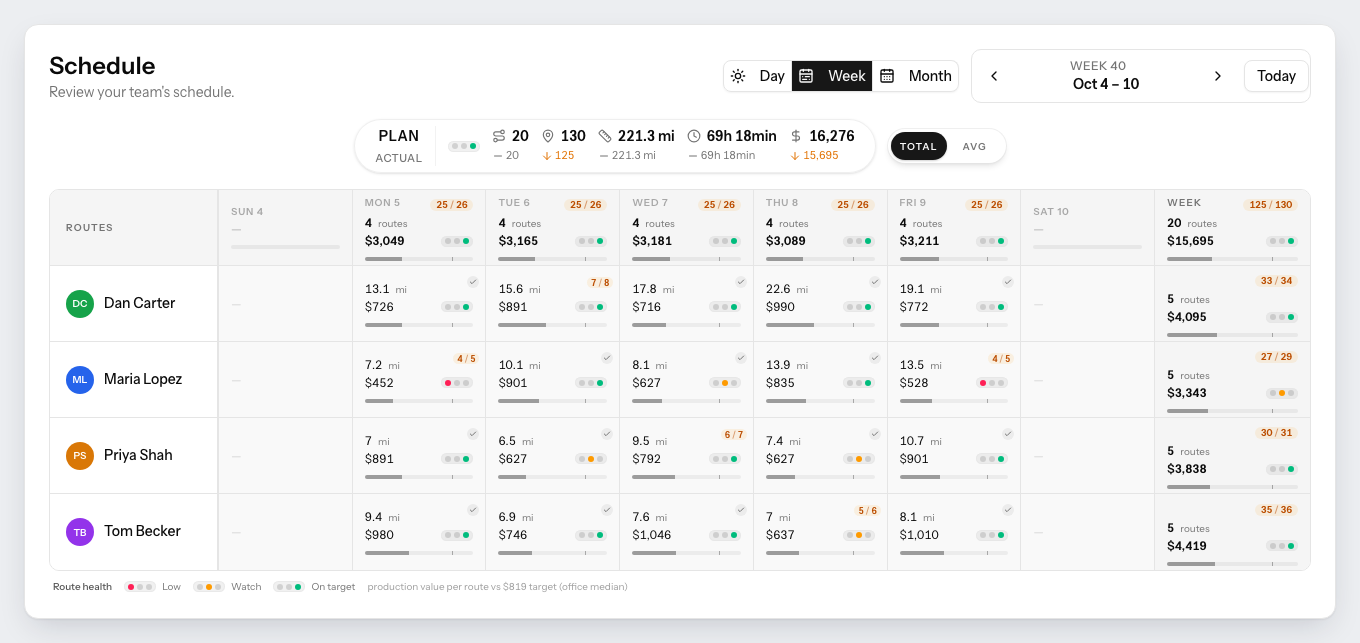
Task: Click Maria Lopez's weekly $3,343 health dots
Action: click(x=1282, y=393)
